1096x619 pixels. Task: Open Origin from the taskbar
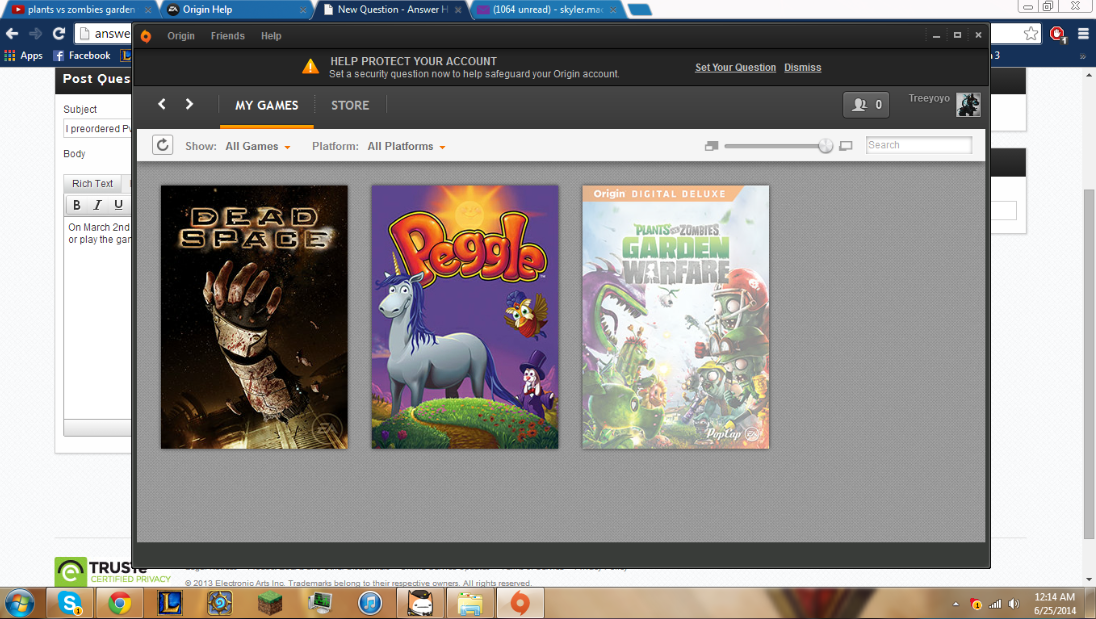(x=520, y=603)
